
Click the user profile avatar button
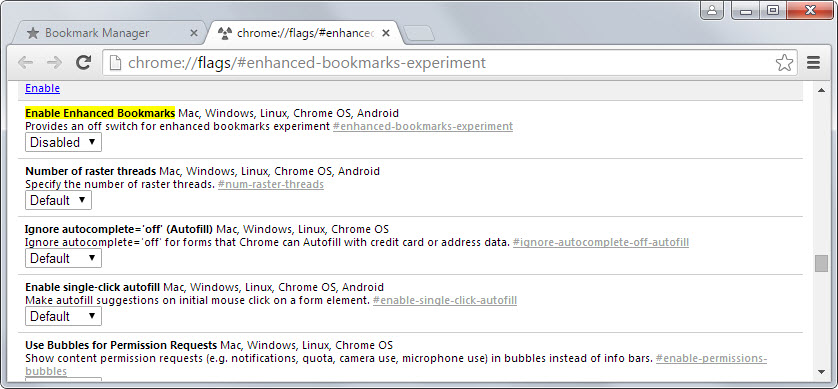[711, 10]
